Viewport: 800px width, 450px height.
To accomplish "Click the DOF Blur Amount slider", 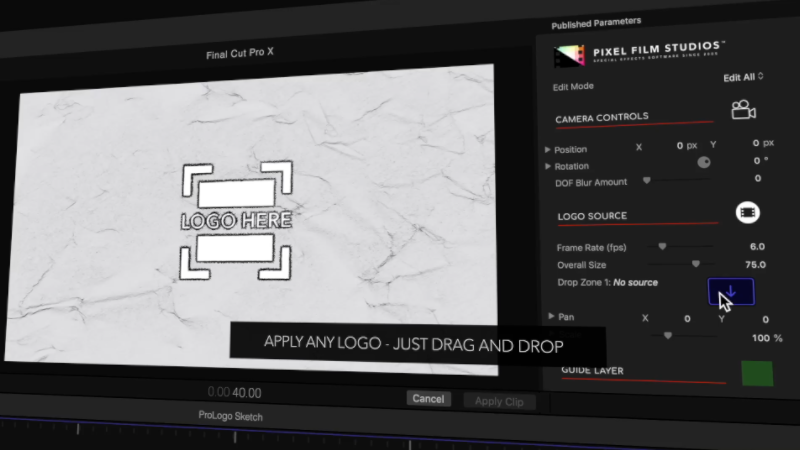I will (677, 180).
